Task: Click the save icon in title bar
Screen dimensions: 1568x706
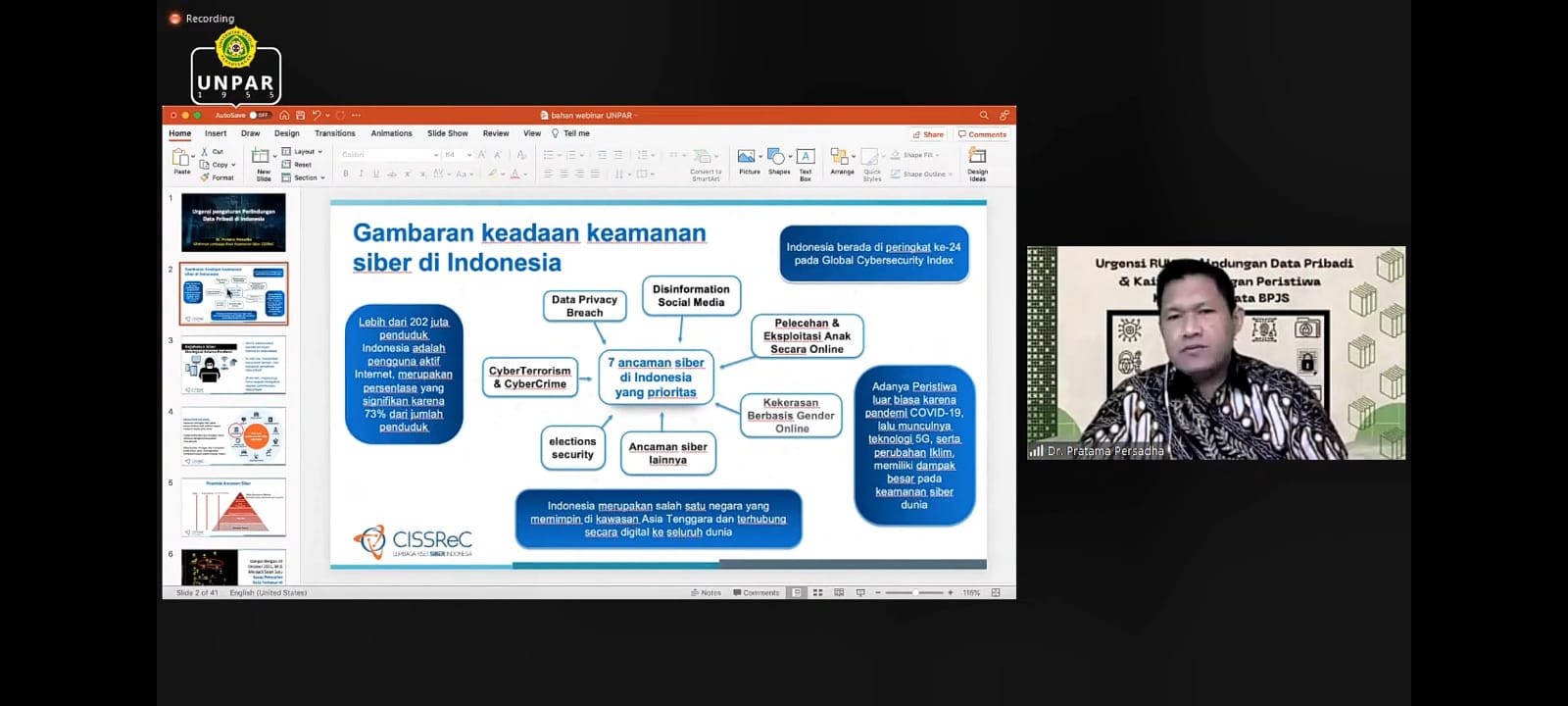Action: coord(300,116)
